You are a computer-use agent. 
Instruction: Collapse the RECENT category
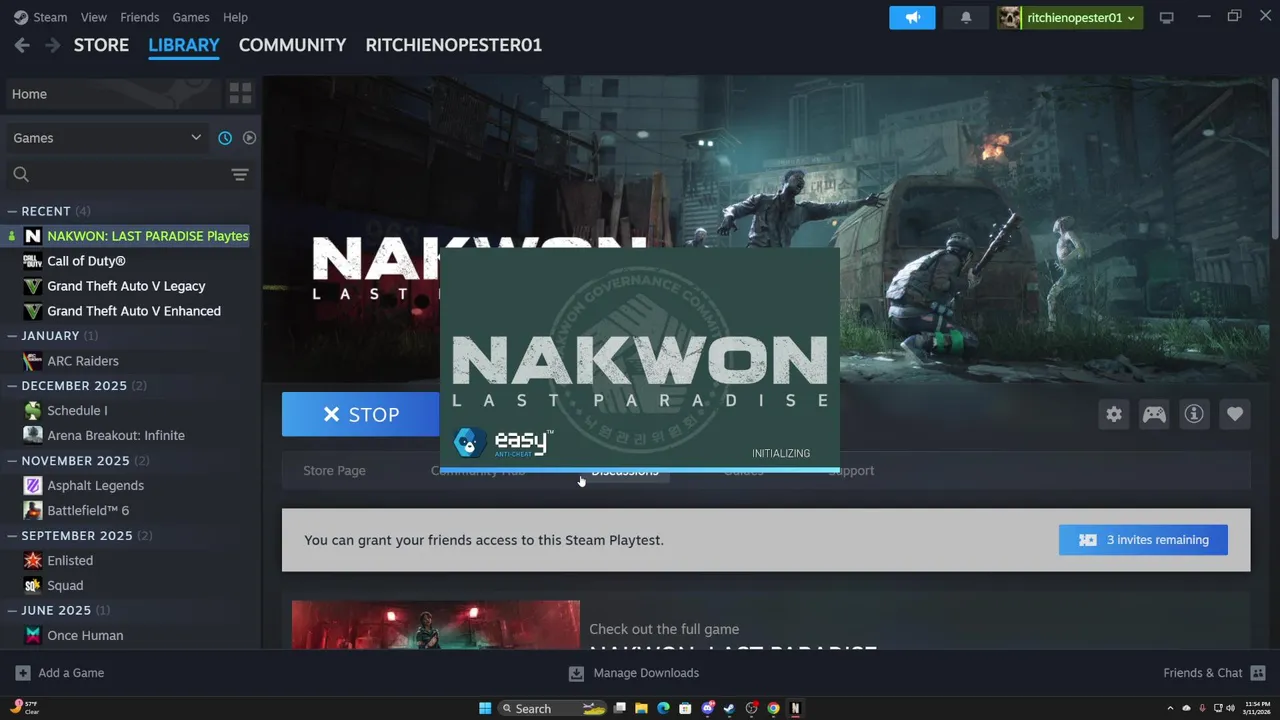pyautogui.click(x=12, y=211)
